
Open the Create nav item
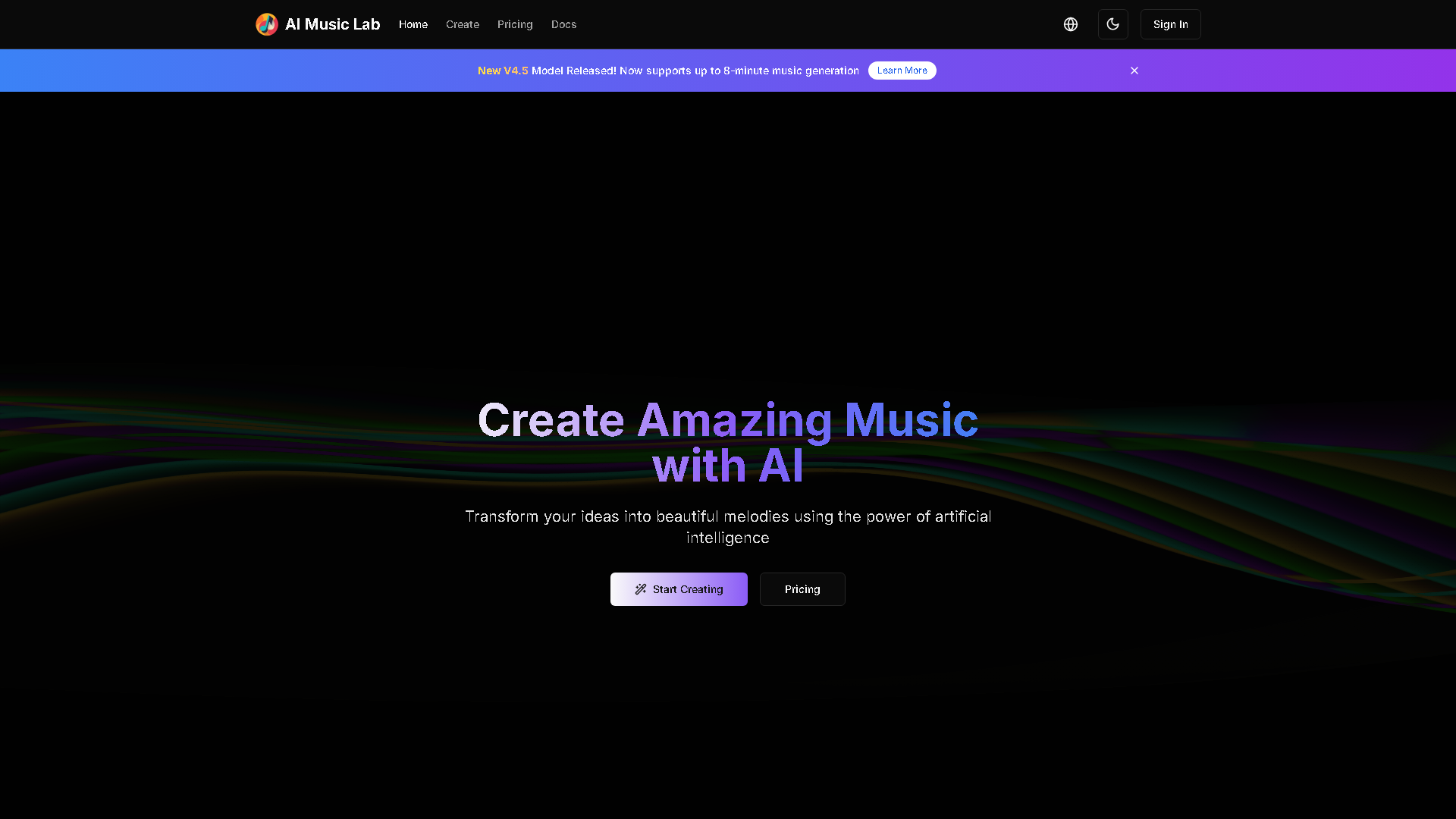coord(463,24)
